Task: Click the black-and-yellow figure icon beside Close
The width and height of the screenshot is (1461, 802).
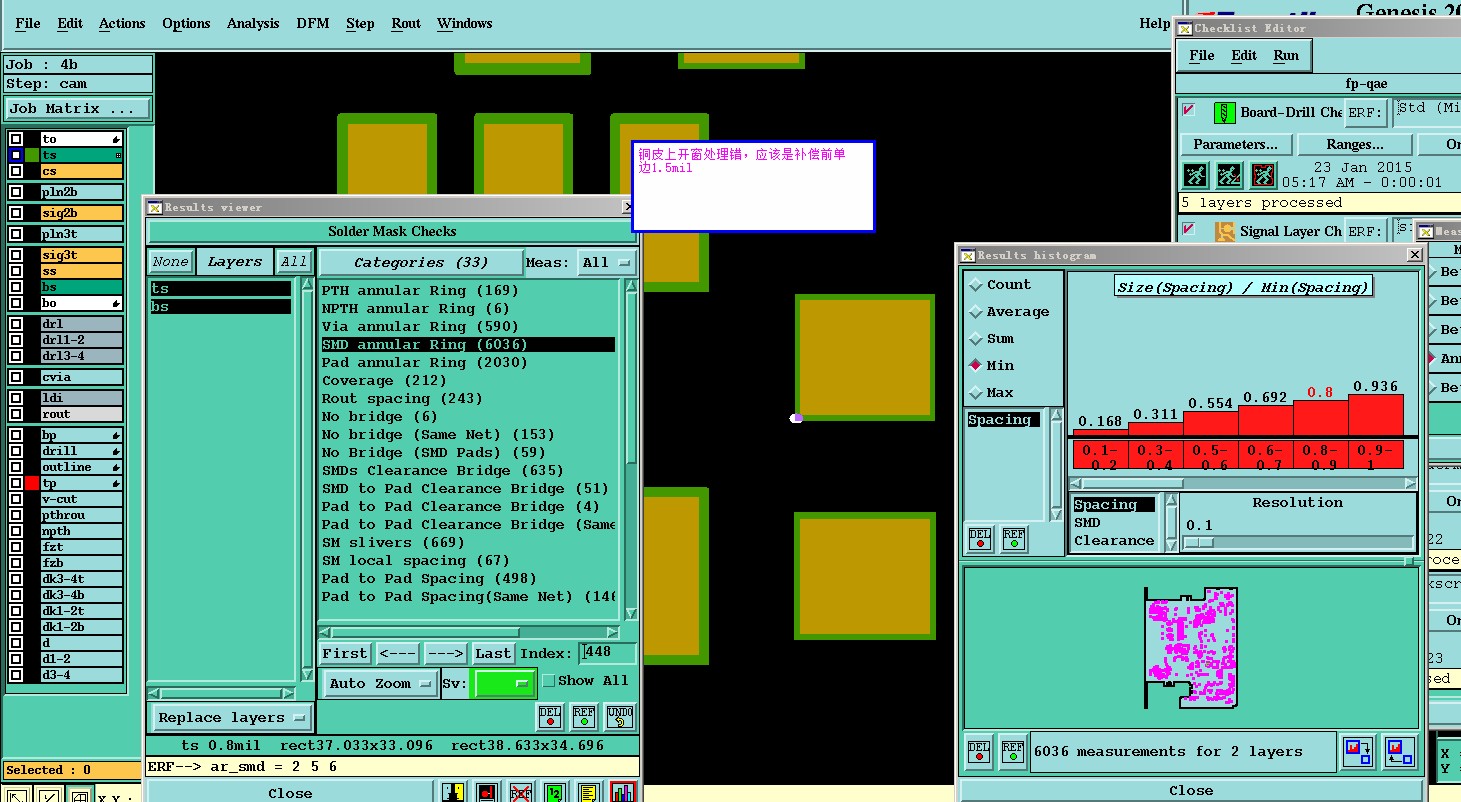Action: pos(453,792)
